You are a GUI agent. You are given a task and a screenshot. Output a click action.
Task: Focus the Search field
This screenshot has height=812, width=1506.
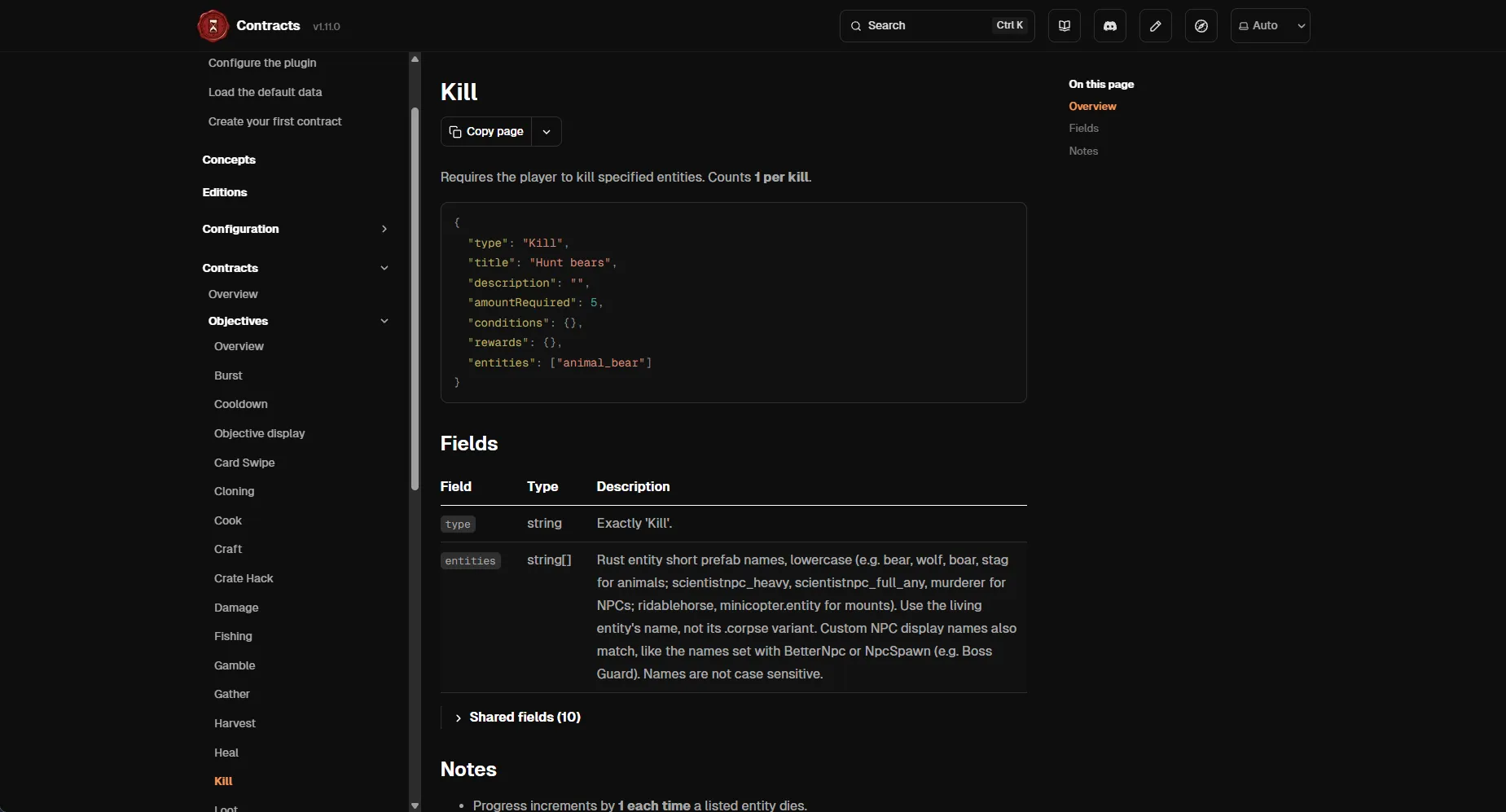937,26
